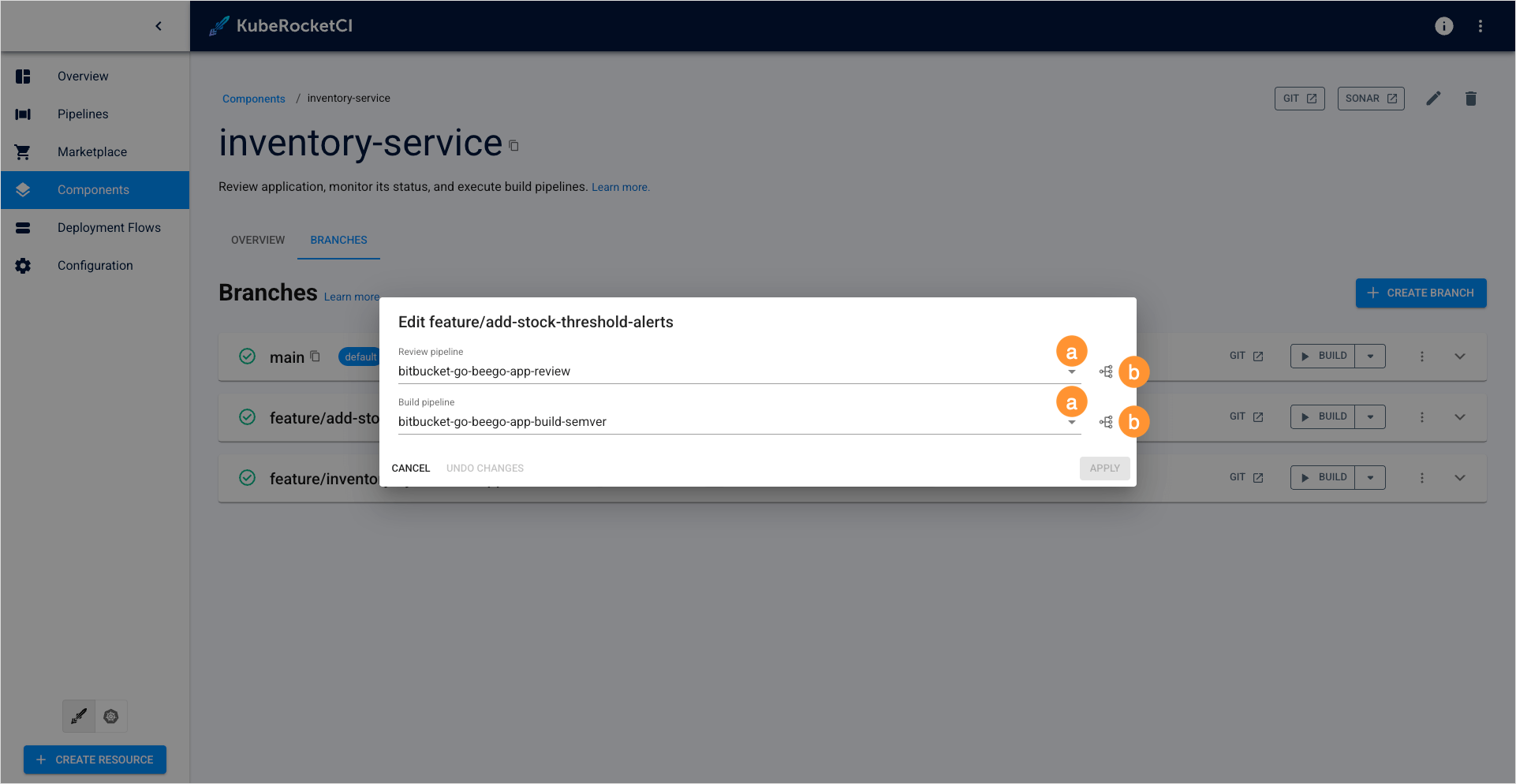Click the trash delete component icon
This screenshot has width=1516, height=784.
click(x=1470, y=99)
